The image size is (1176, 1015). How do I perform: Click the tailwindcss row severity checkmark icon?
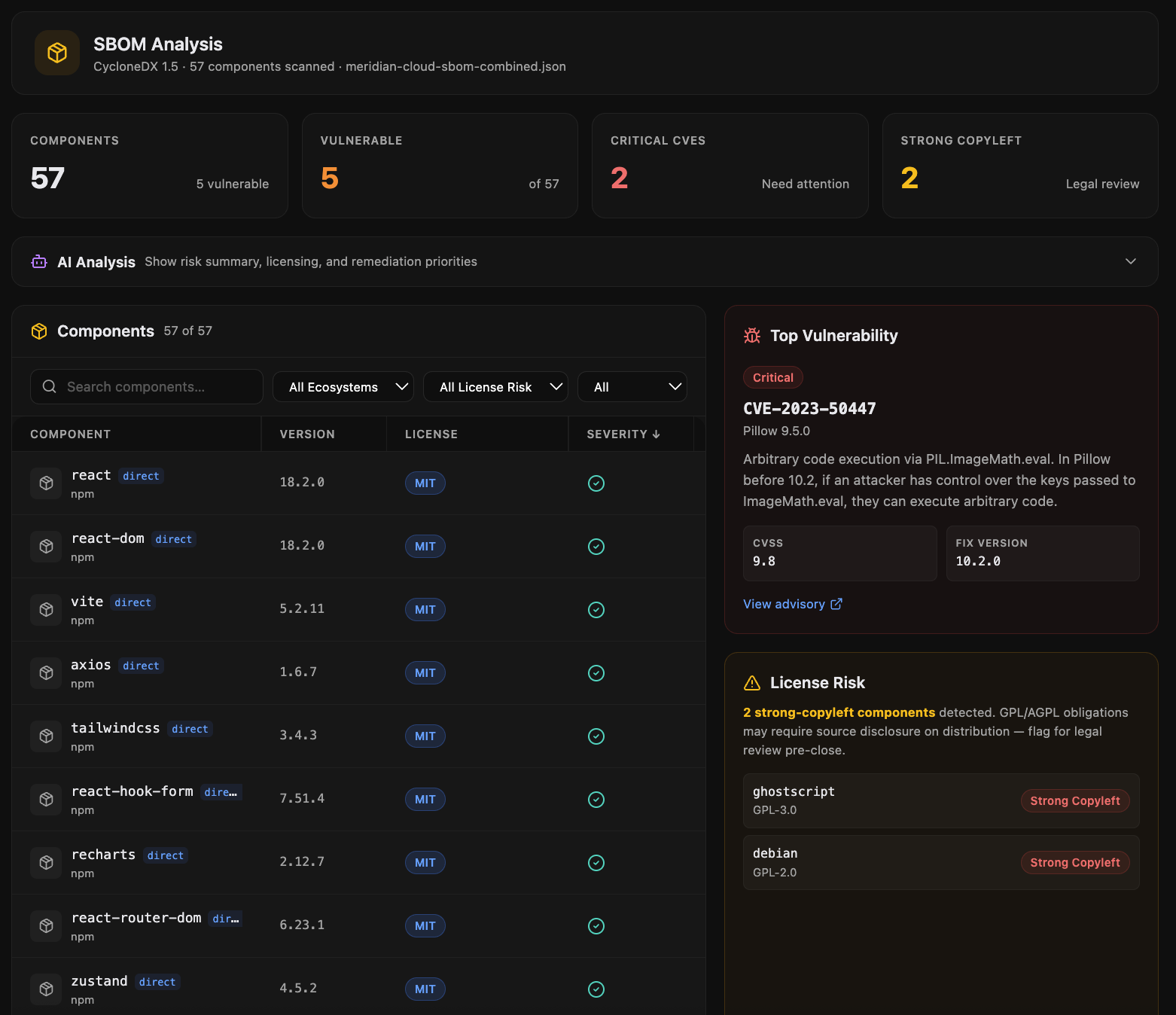pyautogui.click(x=596, y=736)
